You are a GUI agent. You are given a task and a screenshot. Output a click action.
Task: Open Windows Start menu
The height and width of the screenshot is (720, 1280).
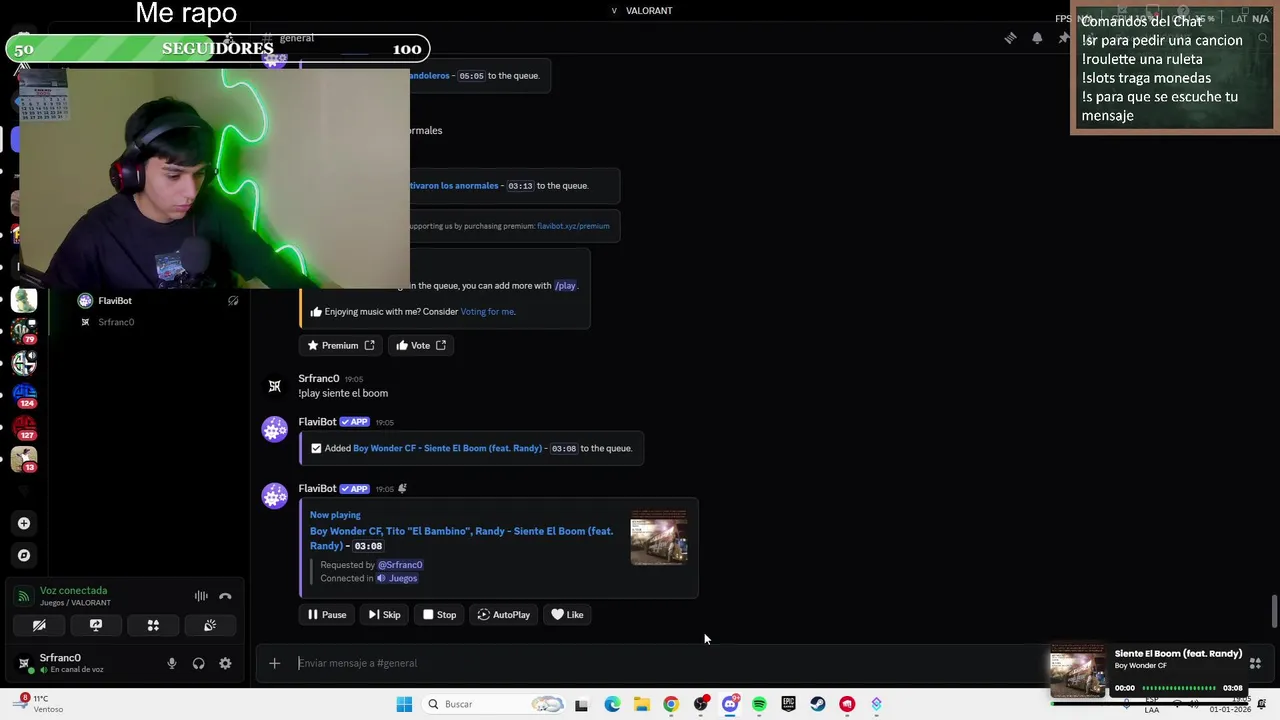point(404,704)
